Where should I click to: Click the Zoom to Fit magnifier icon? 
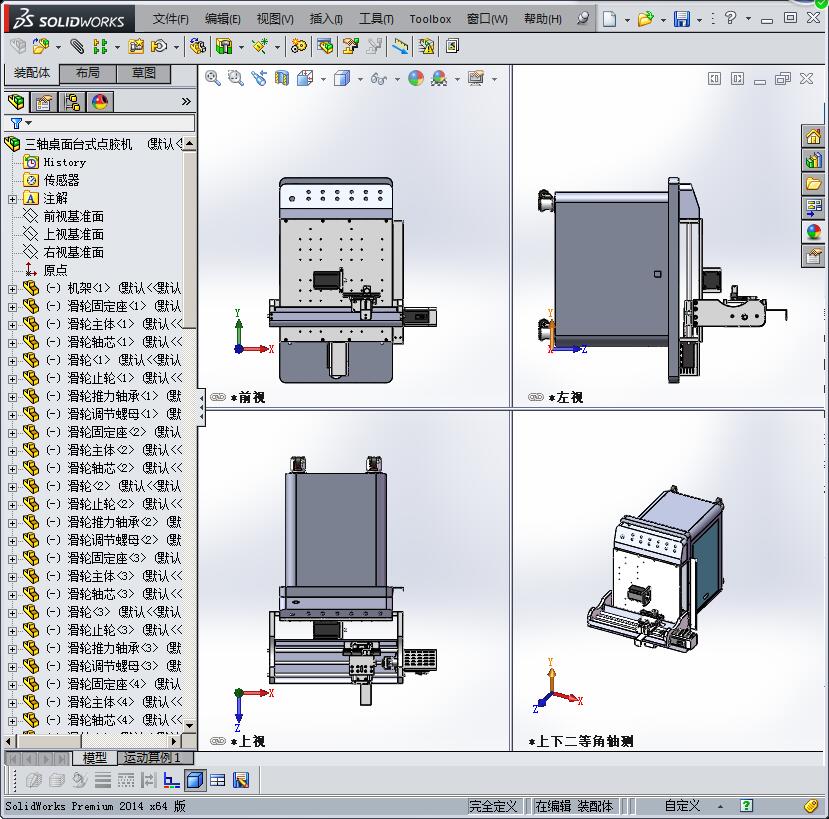[212, 78]
